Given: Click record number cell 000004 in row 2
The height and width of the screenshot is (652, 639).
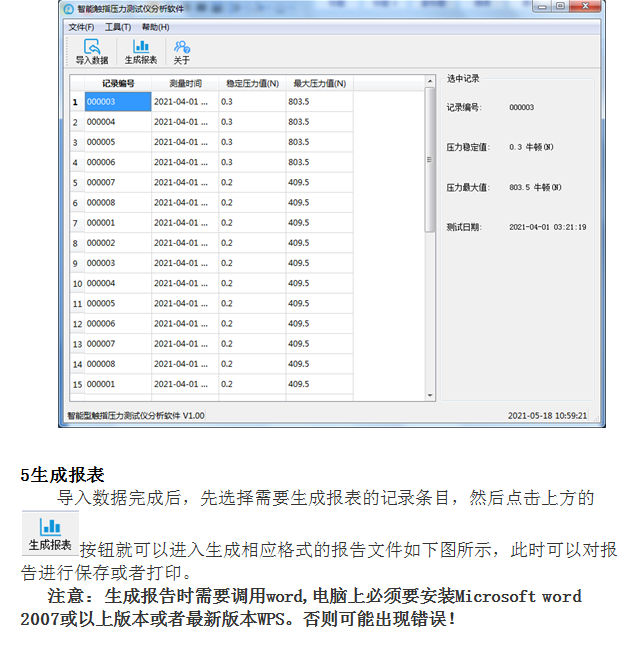Looking at the screenshot, I should (x=117, y=122).
